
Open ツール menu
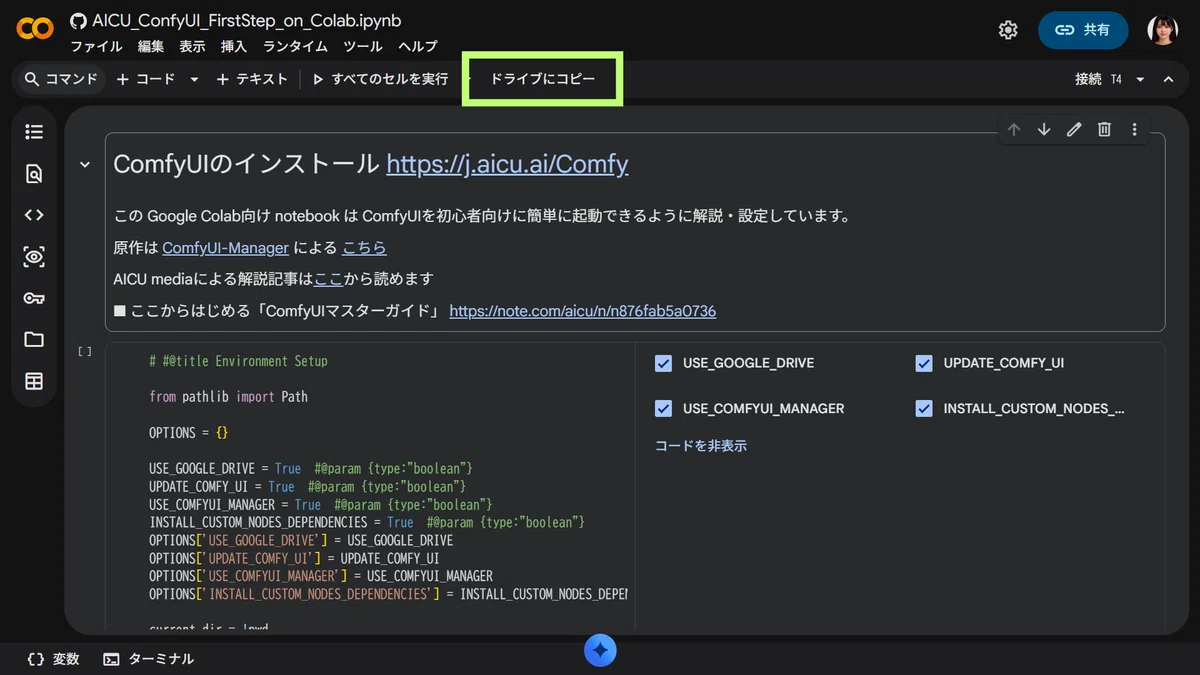pyautogui.click(x=362, y=46)
